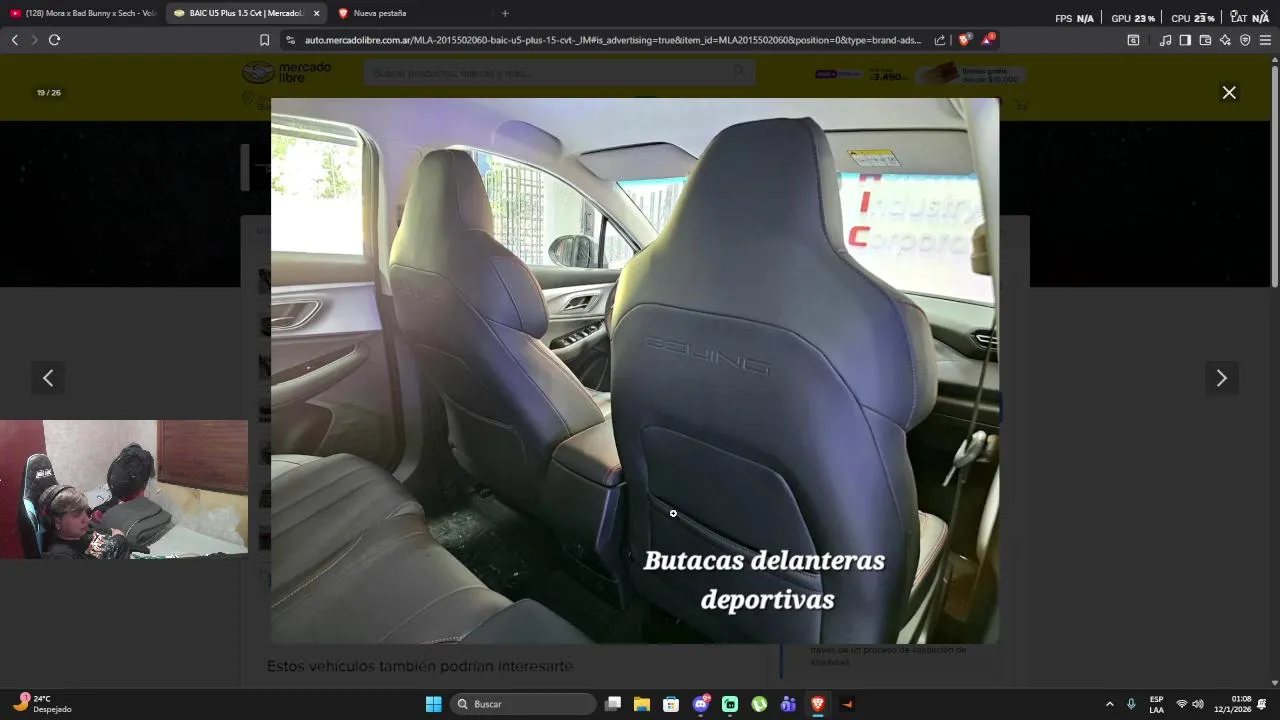Open a new tab with plus button
This screenshot has height=720, width=1280.
tap(505, 13)
